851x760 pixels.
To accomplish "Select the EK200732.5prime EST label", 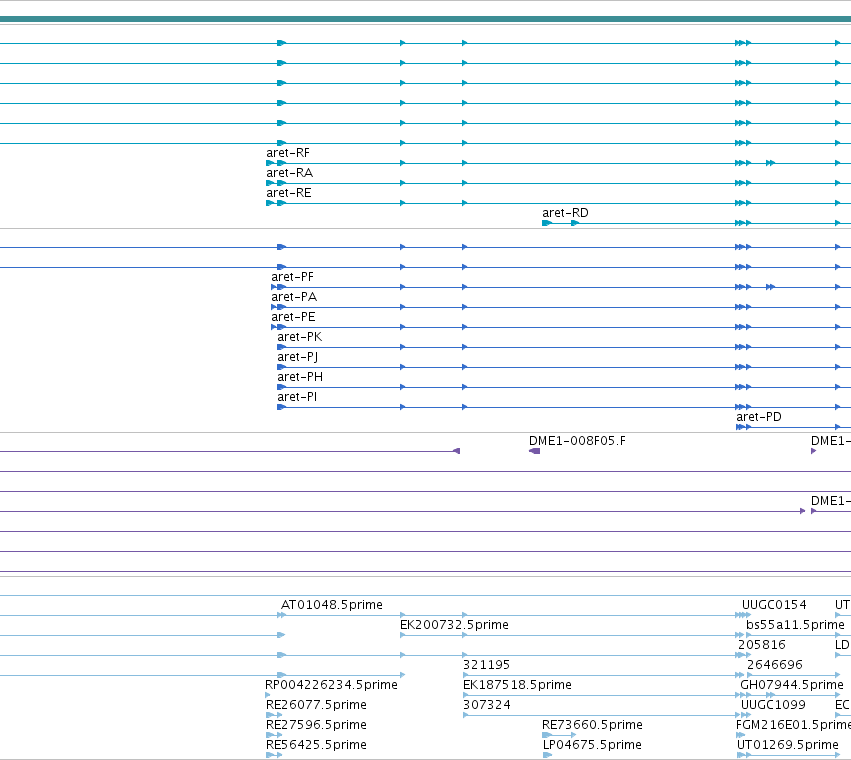I will tap(454, 625).
